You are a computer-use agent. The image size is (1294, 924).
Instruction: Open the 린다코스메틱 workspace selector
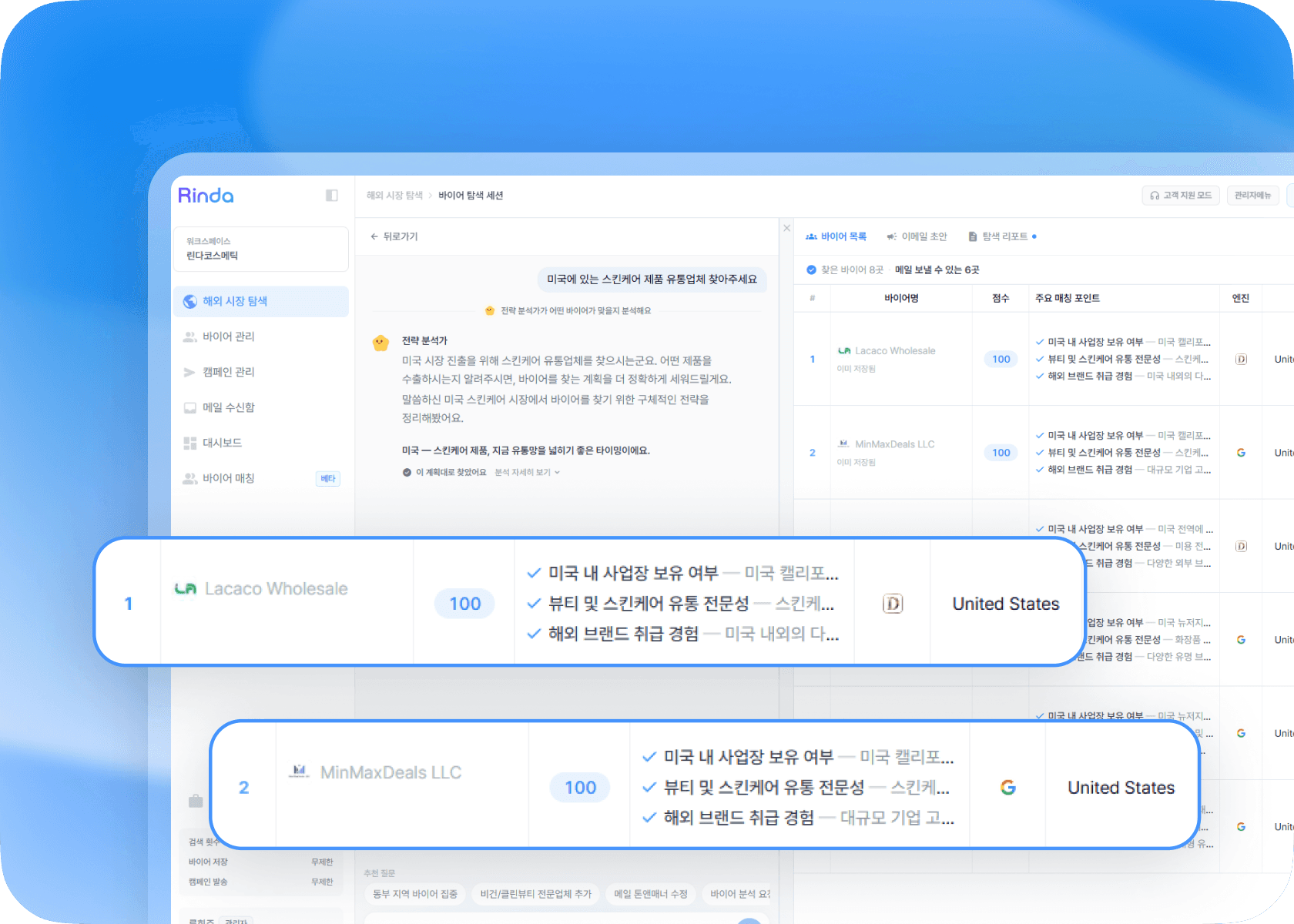click(x=260, y=249)
